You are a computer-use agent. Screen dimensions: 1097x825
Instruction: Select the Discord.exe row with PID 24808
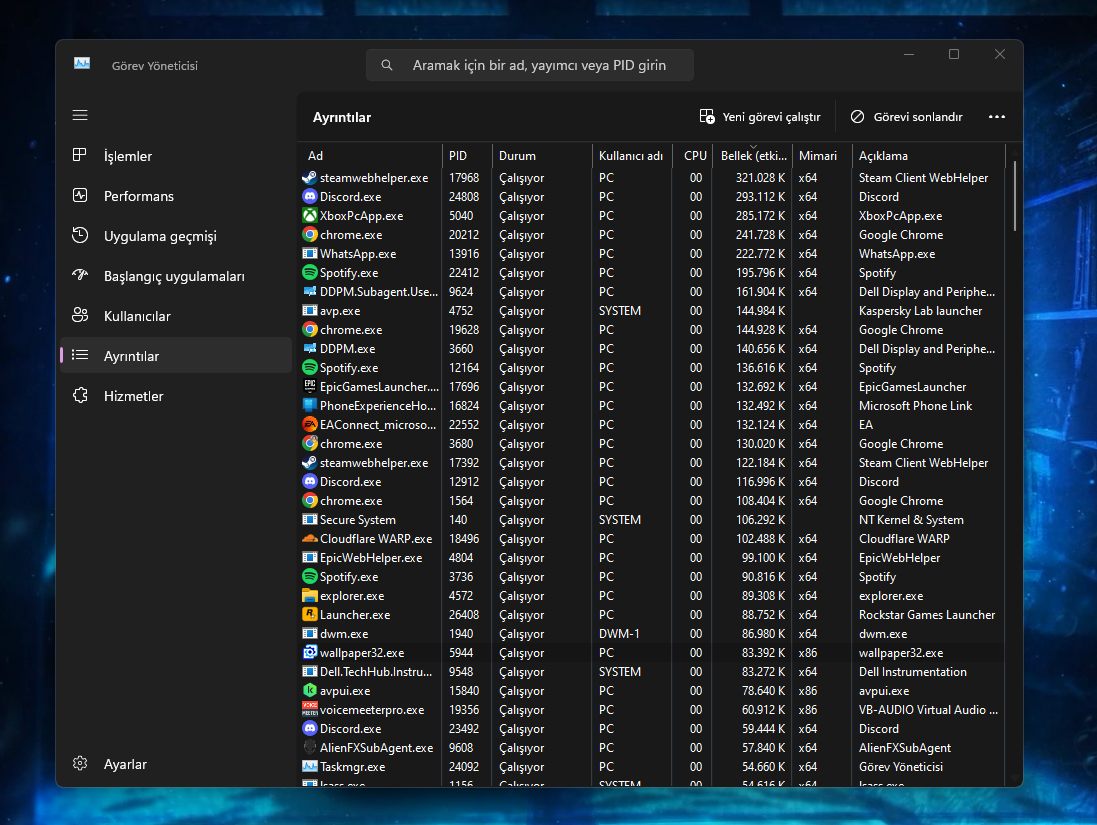tap(350, 197)
